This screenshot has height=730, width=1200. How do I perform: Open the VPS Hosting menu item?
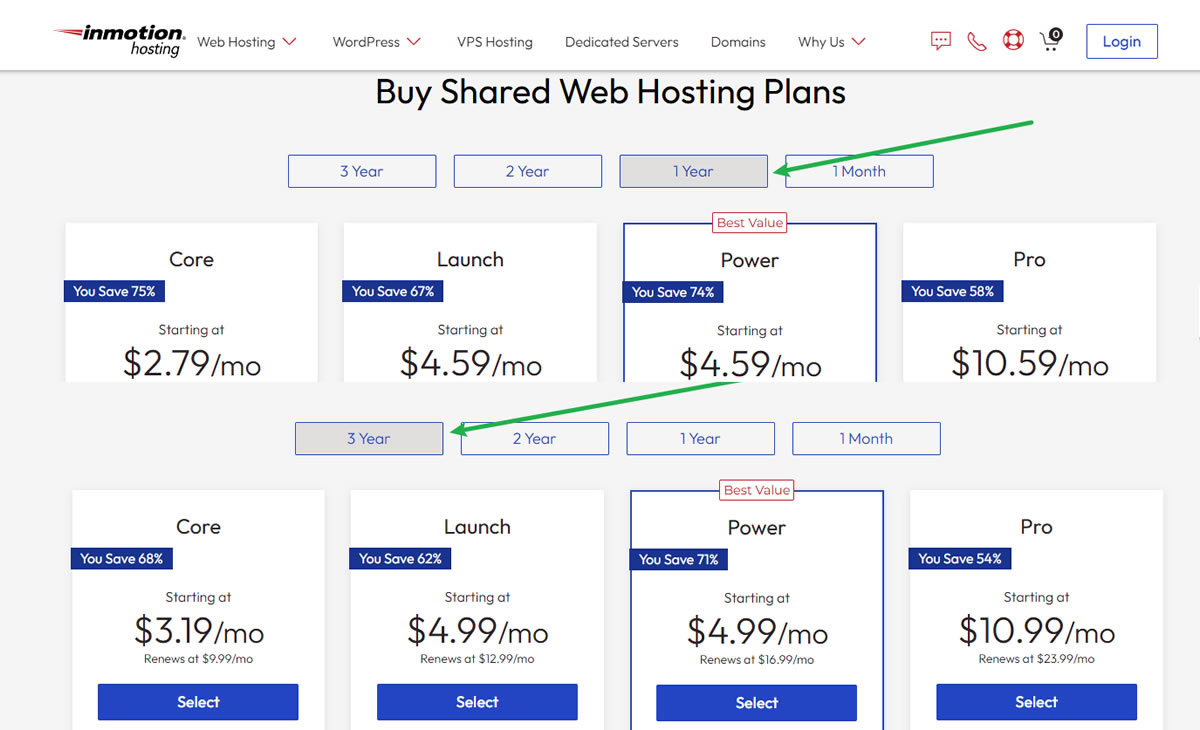pyautogui.click(x=495, y=42)
